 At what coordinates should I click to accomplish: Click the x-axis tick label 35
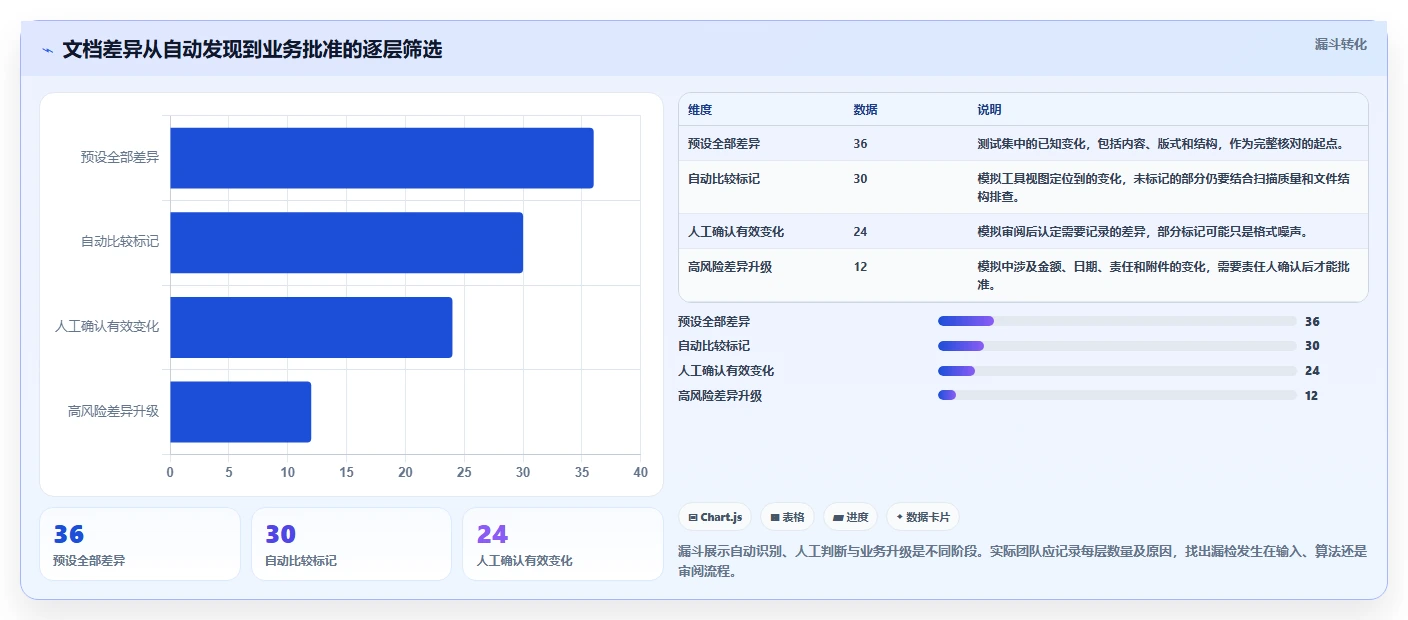582,472
